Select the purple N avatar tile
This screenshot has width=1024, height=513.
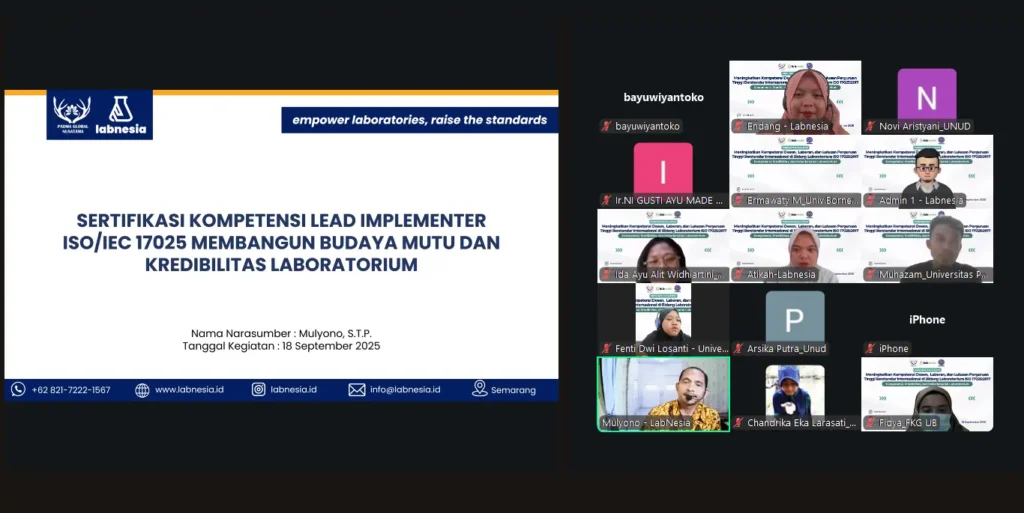click(926, 96)
